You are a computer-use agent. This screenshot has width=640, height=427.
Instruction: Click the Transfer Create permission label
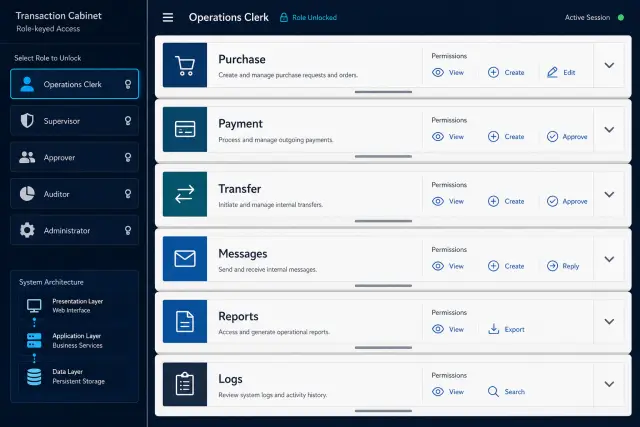(x=514, y=201)
